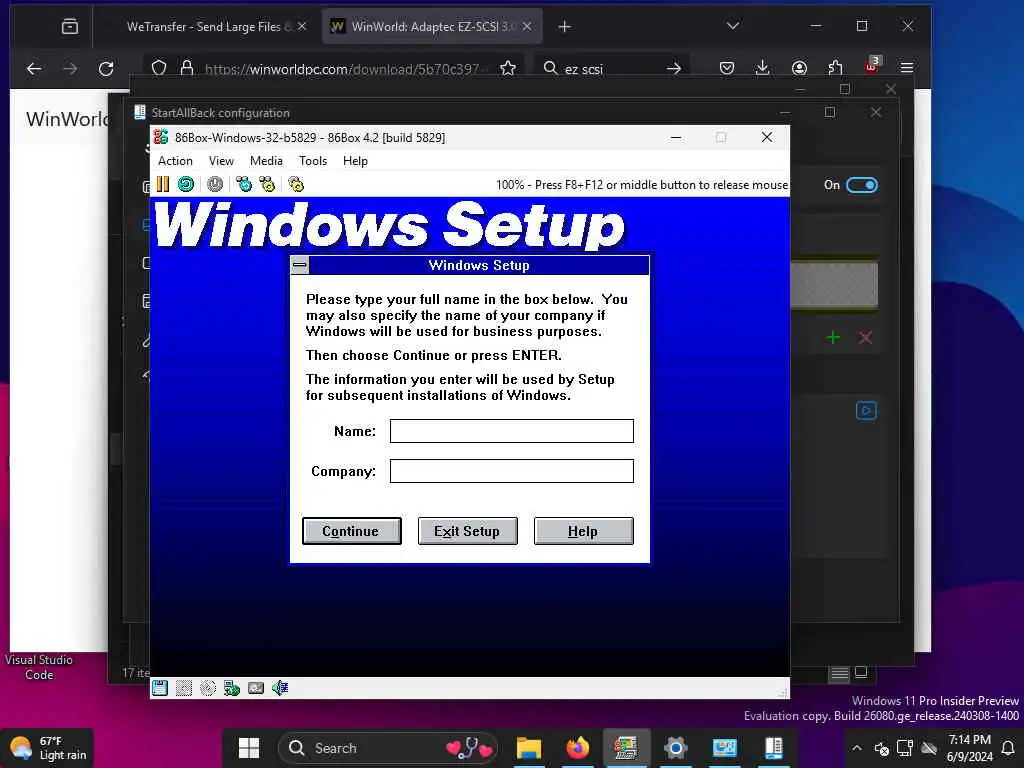Click the Help button in Windows Setup dialog

pyautogui.click(x=583, y=531)
